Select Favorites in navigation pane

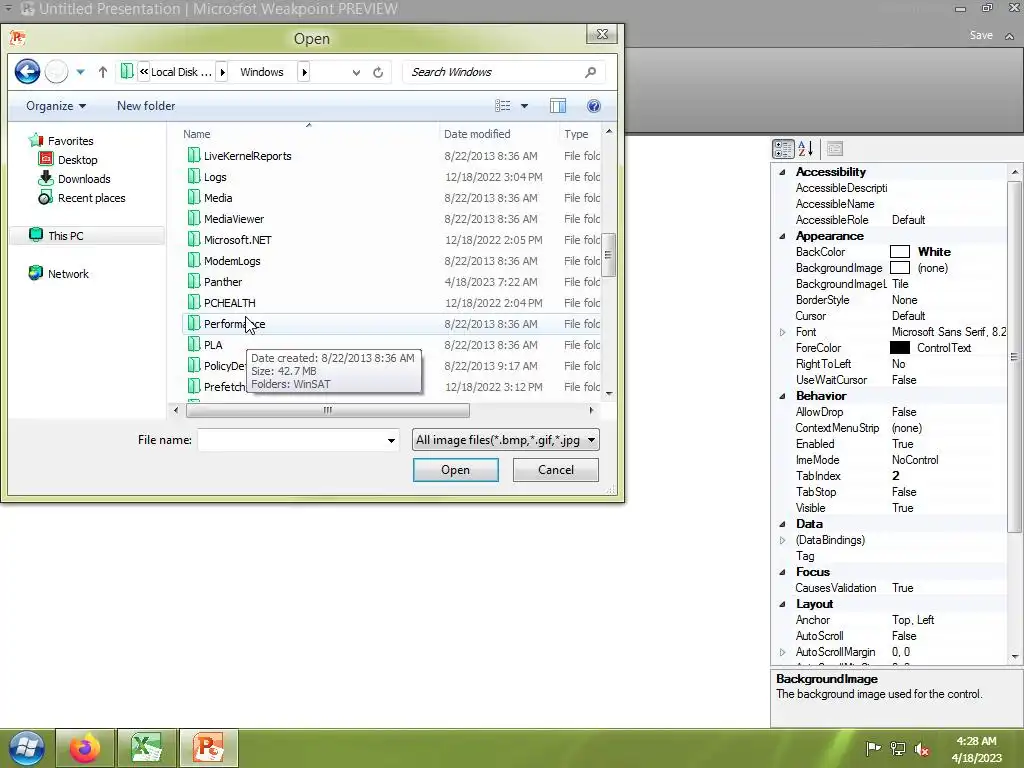(x=71, y=141)
